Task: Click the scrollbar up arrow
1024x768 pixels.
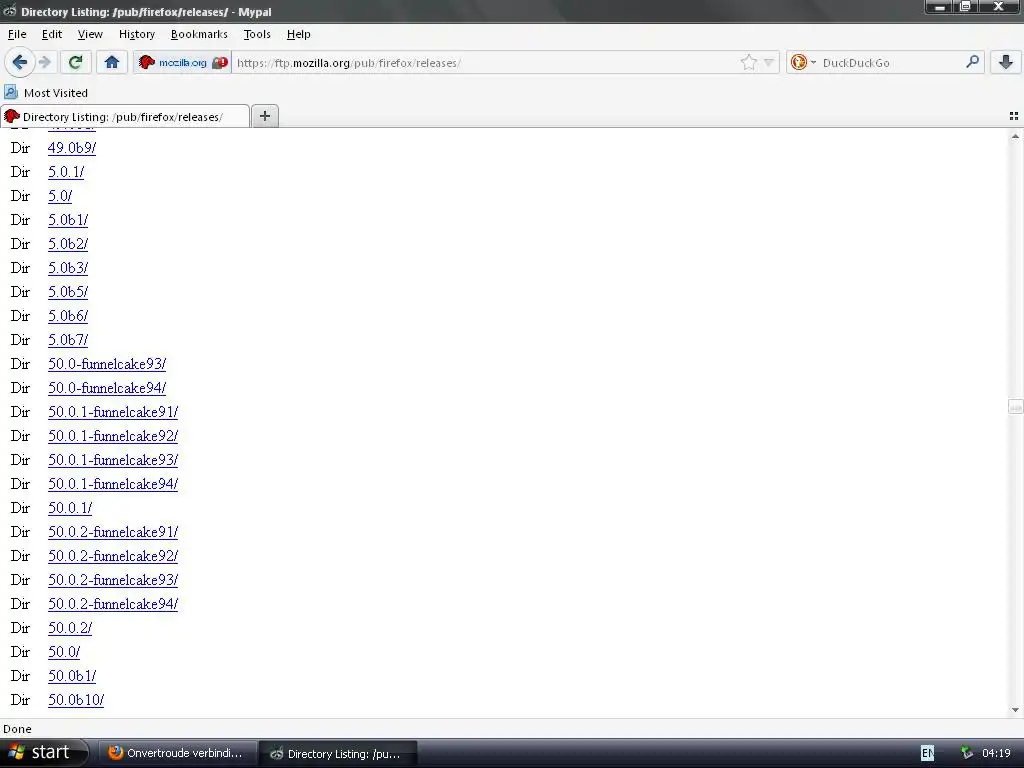Action: [x=1015, y=136]
